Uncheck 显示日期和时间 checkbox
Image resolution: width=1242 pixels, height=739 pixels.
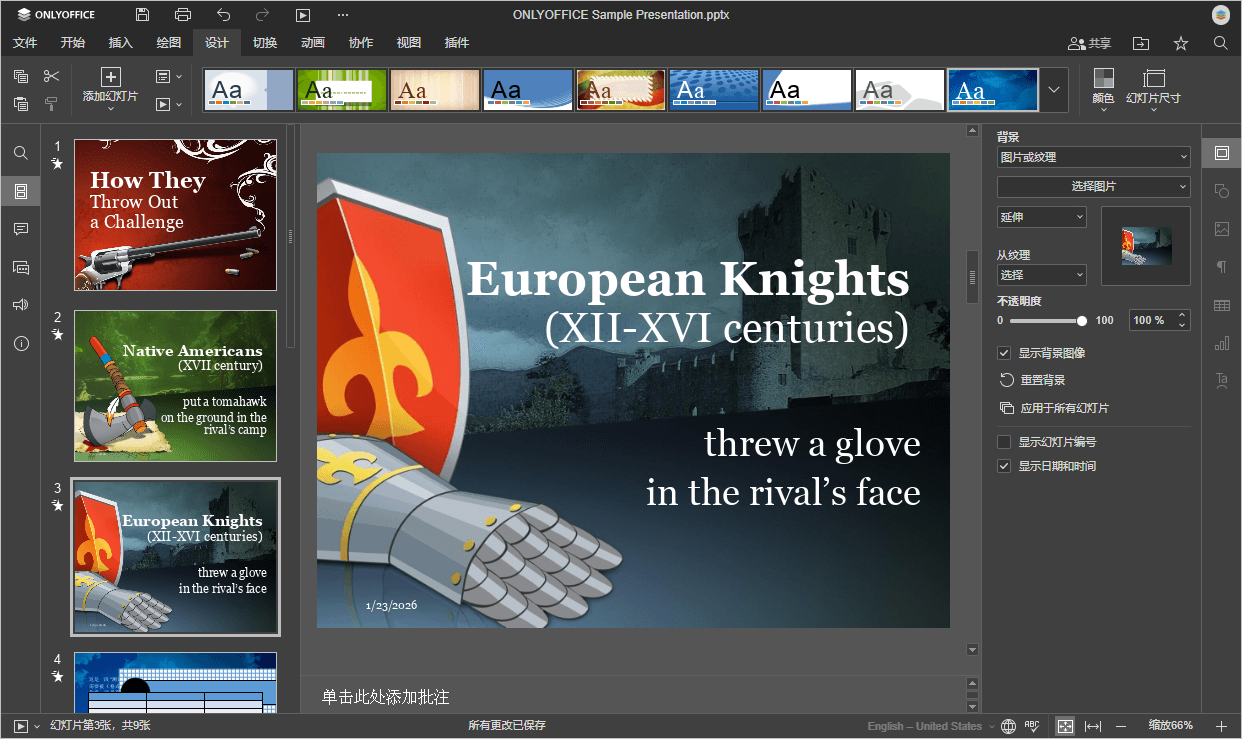tap(1004, 467)
